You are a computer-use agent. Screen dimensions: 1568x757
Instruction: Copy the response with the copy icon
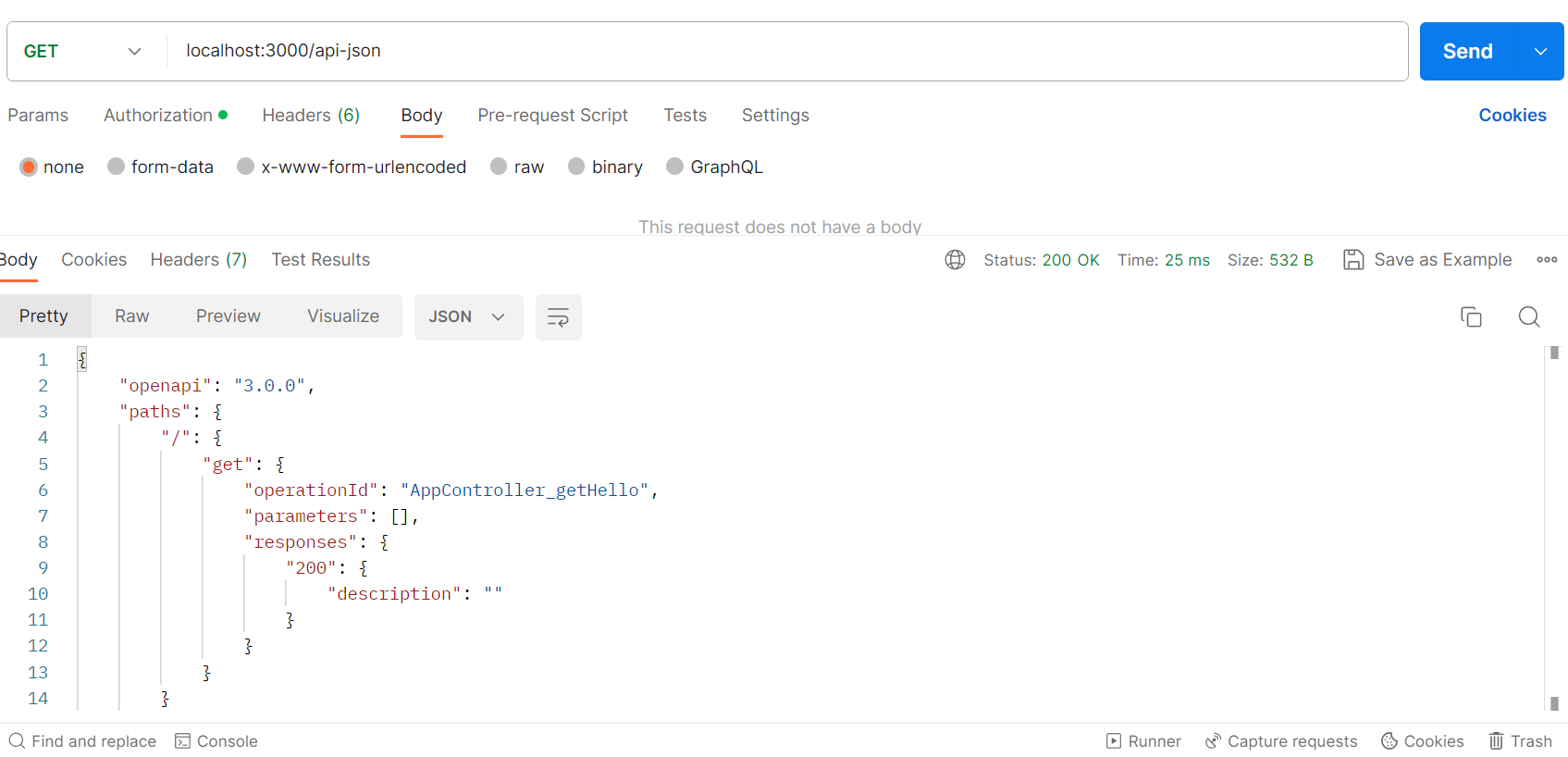tap(1471, 316)
